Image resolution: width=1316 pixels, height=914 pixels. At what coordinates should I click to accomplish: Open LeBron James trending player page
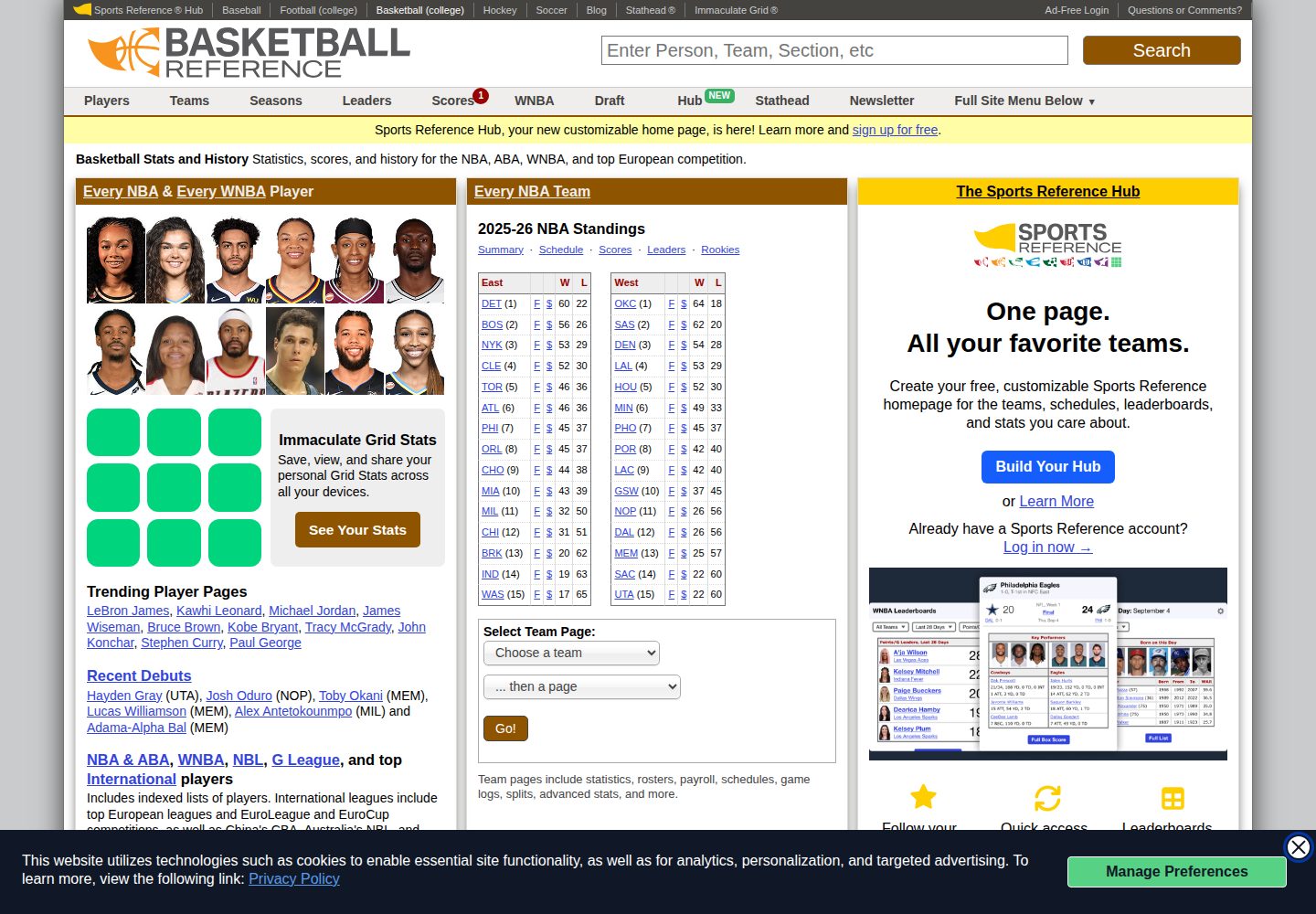tap(128, 611)
